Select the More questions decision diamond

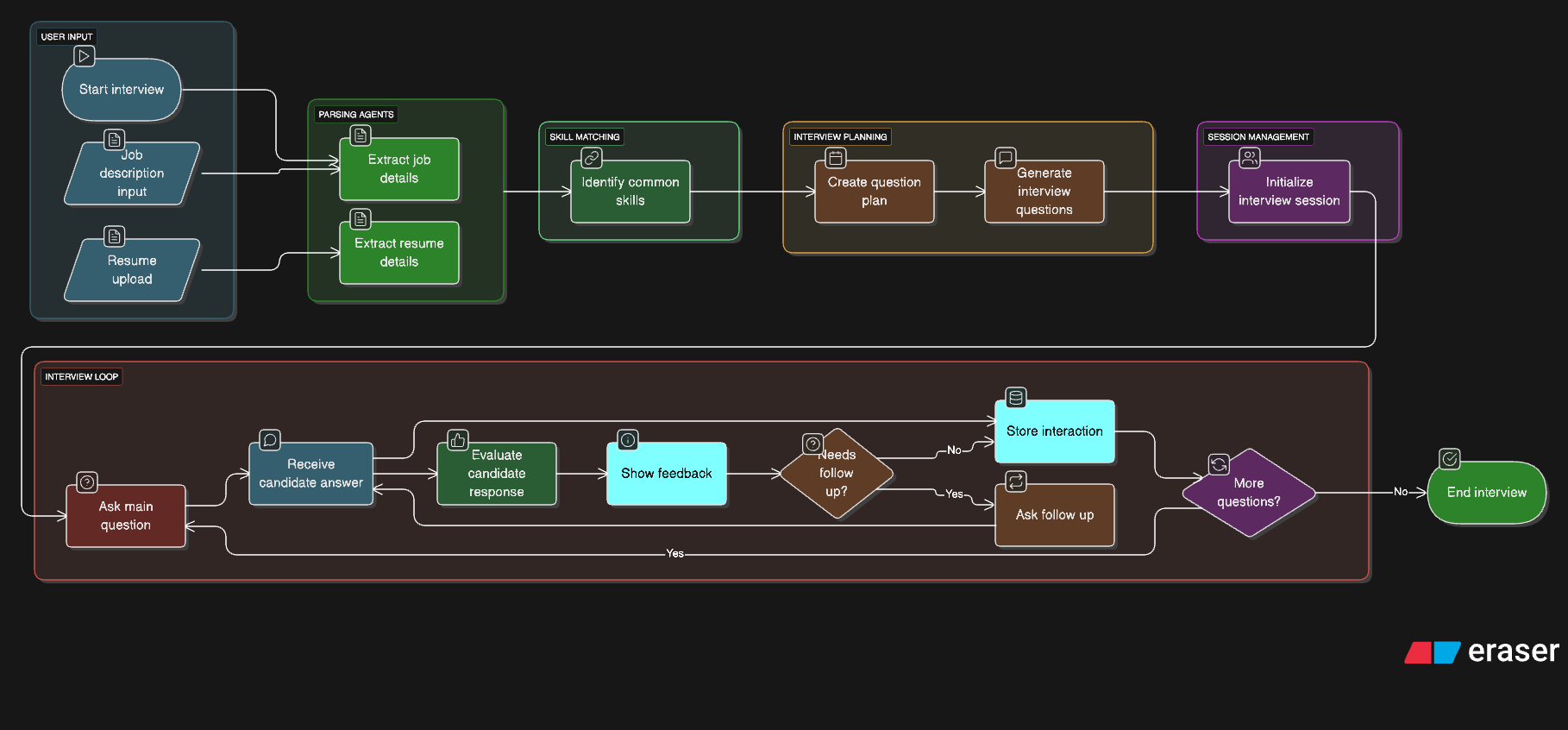[x=1249, y=493]
